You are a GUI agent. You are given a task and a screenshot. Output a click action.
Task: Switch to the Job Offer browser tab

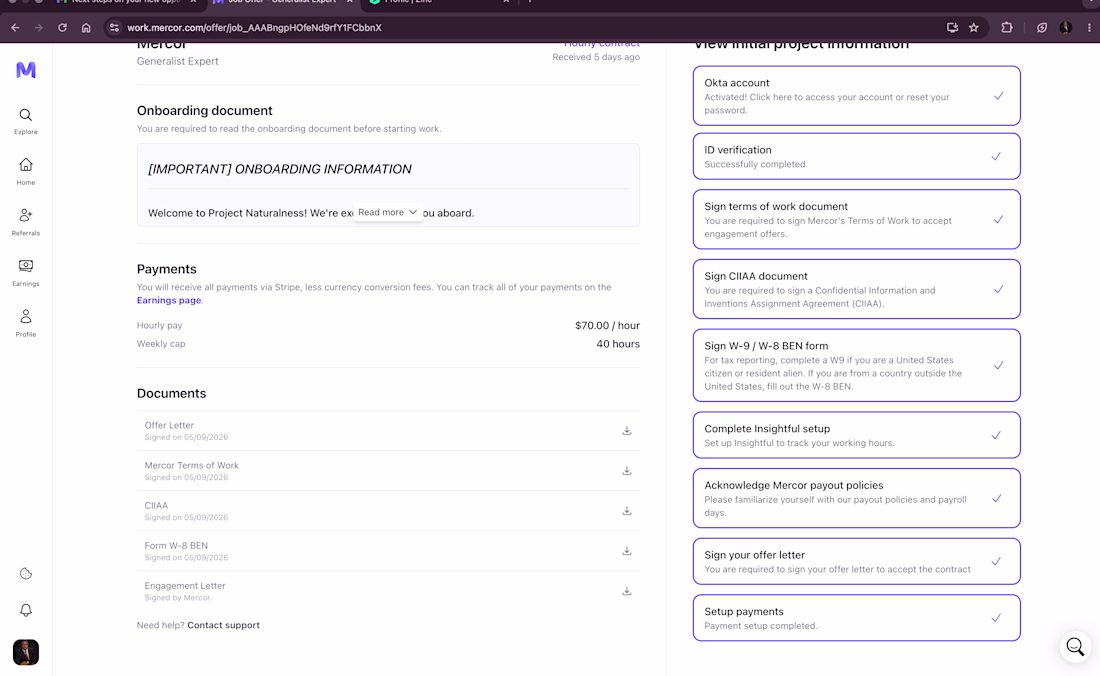(x=283, y=2)
